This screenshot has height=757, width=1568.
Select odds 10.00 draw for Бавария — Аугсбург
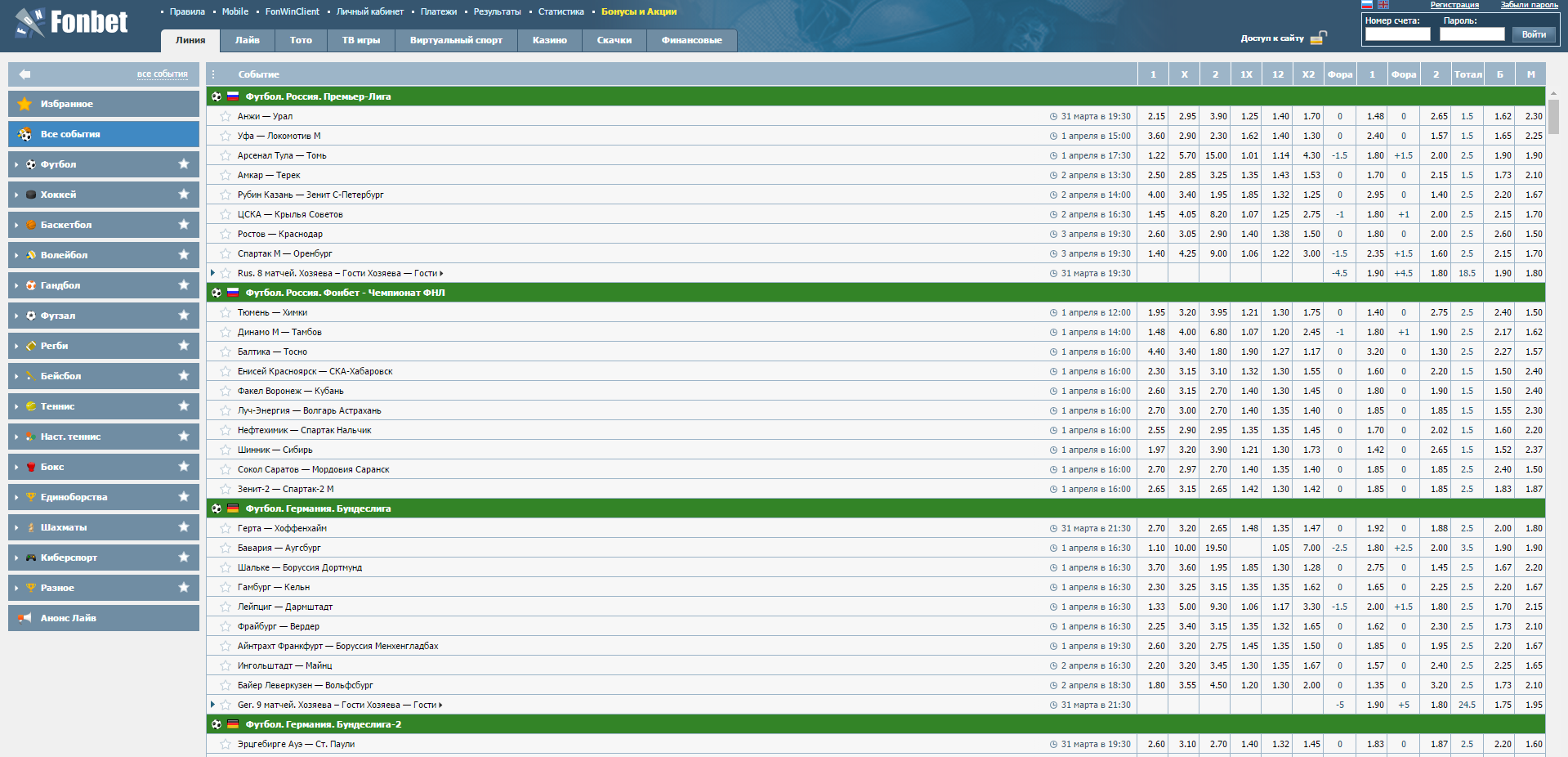pos(1185,548)
